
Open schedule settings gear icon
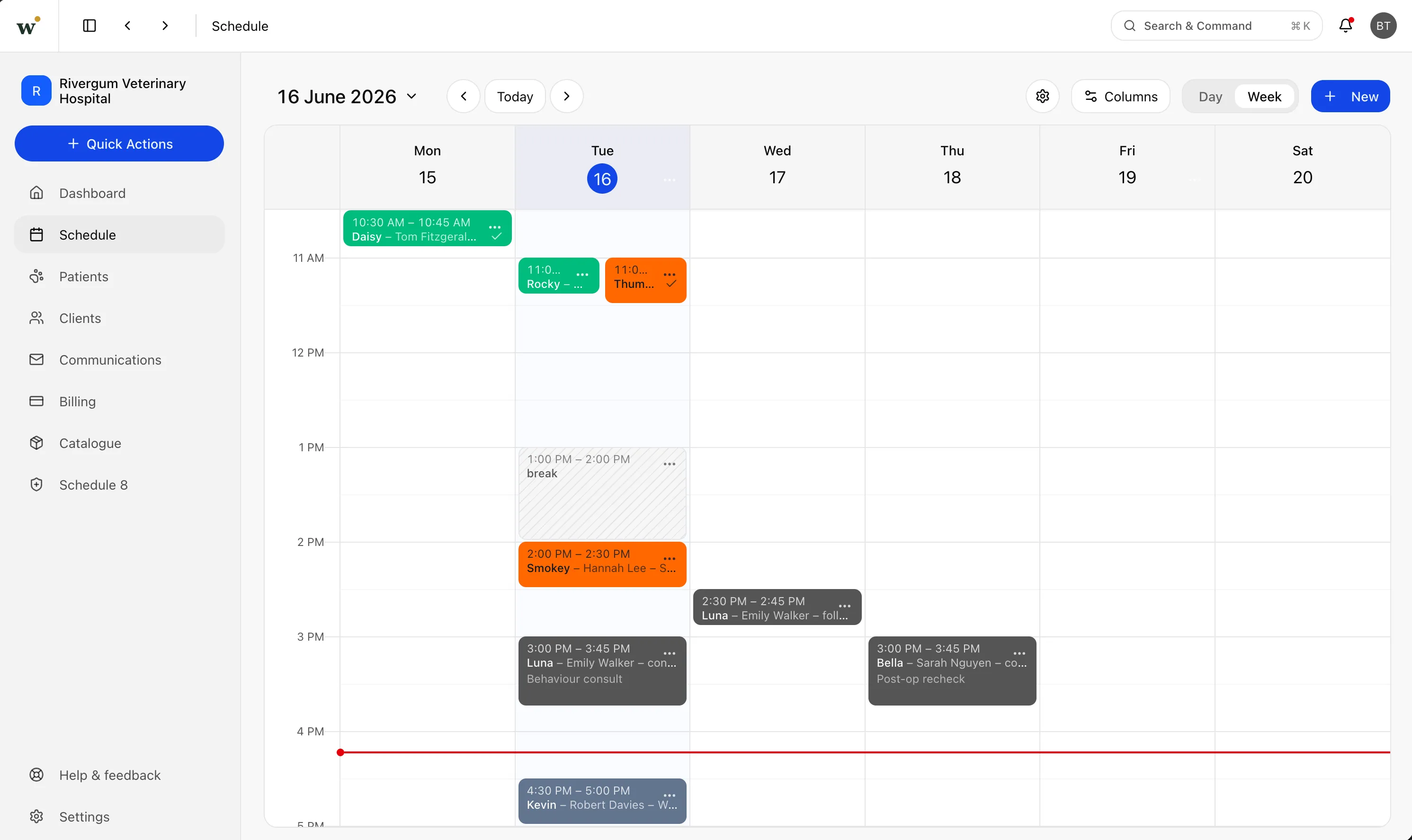1043,96
